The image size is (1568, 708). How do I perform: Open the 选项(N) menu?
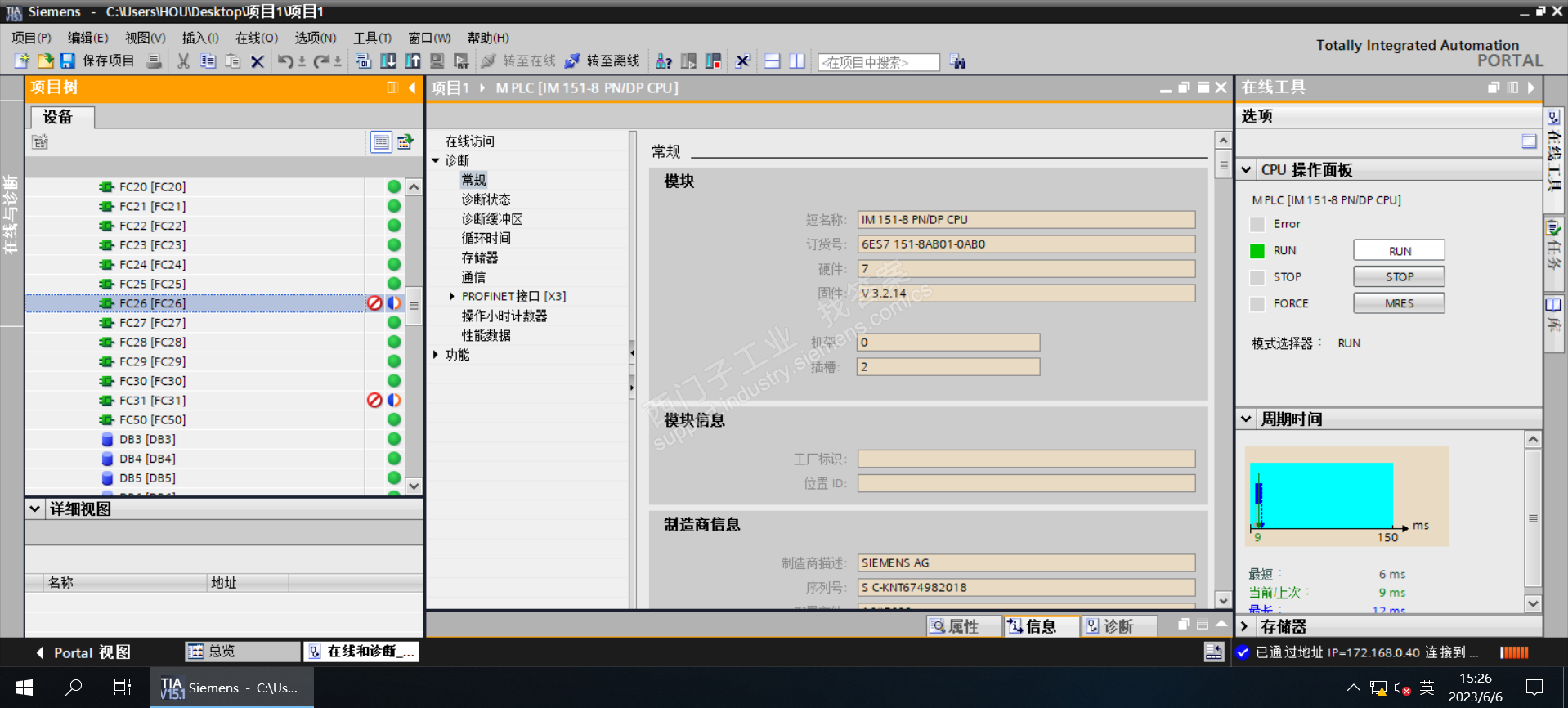click(316, 38)
